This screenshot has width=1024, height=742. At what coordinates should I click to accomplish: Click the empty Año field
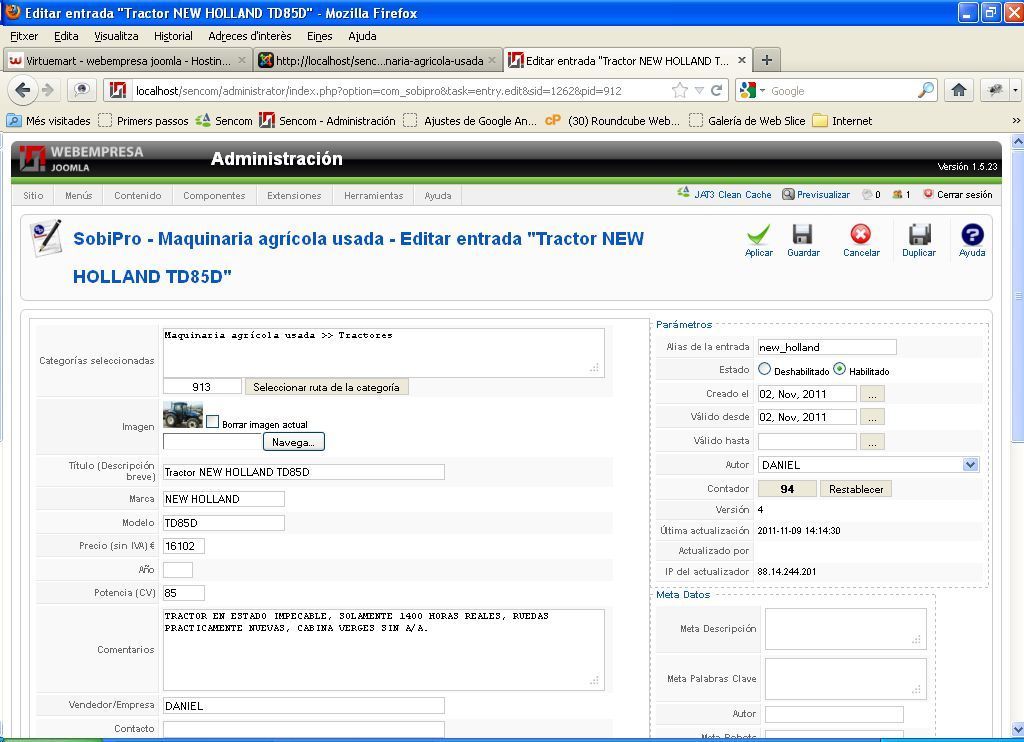click(x=178, y=570)
